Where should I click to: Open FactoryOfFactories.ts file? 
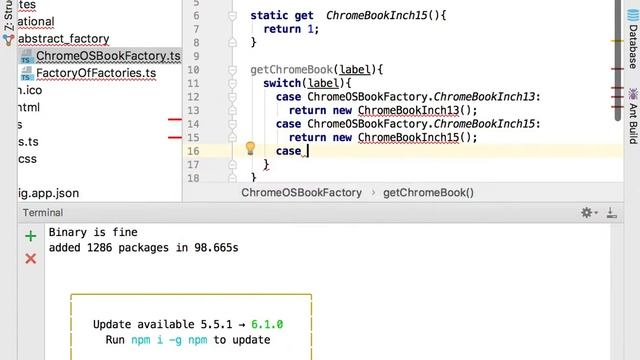coord(96,73)
